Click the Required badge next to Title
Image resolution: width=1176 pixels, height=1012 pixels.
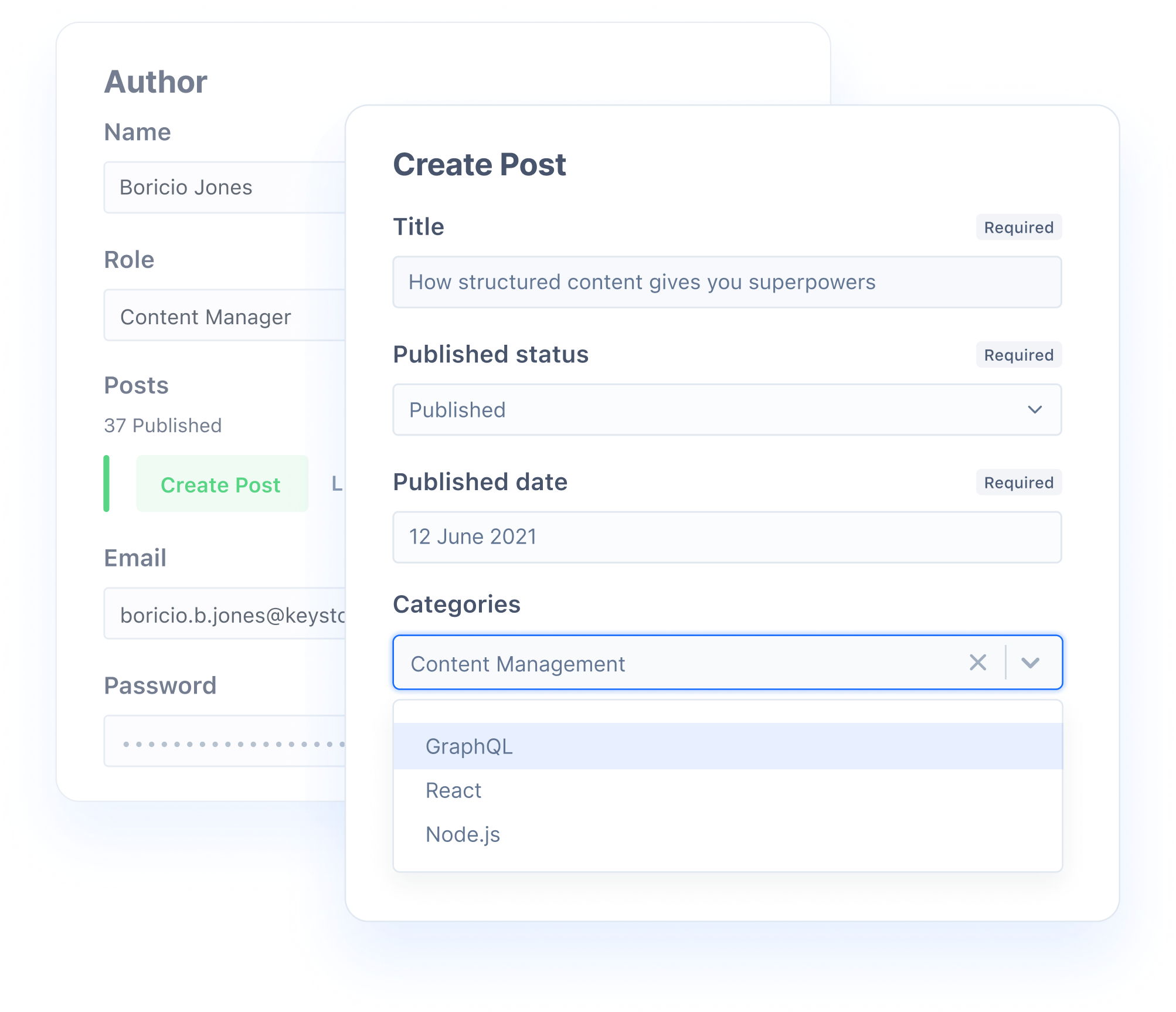1020,227
